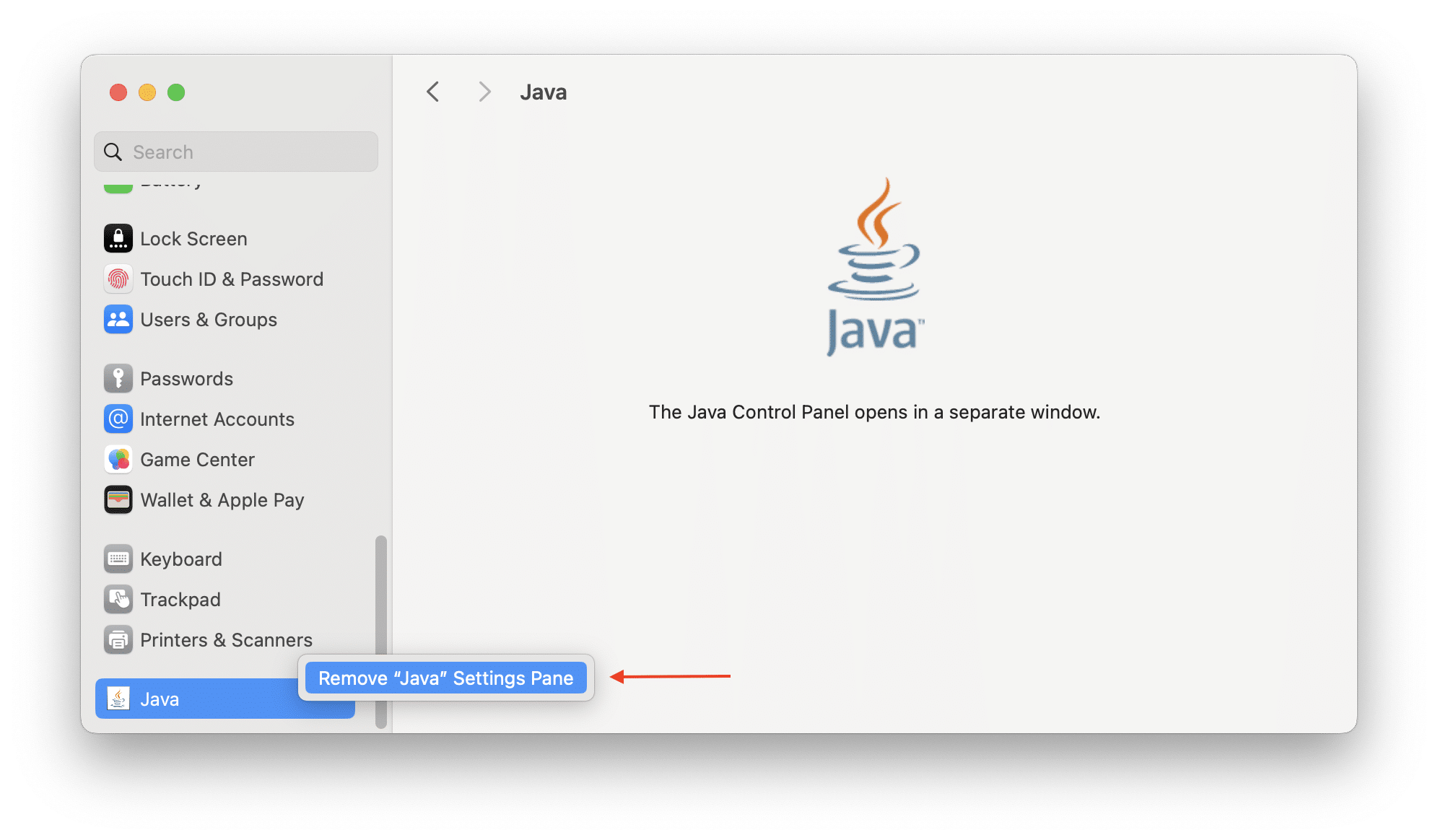Open the Passwords settings pane

pos(186,377)
